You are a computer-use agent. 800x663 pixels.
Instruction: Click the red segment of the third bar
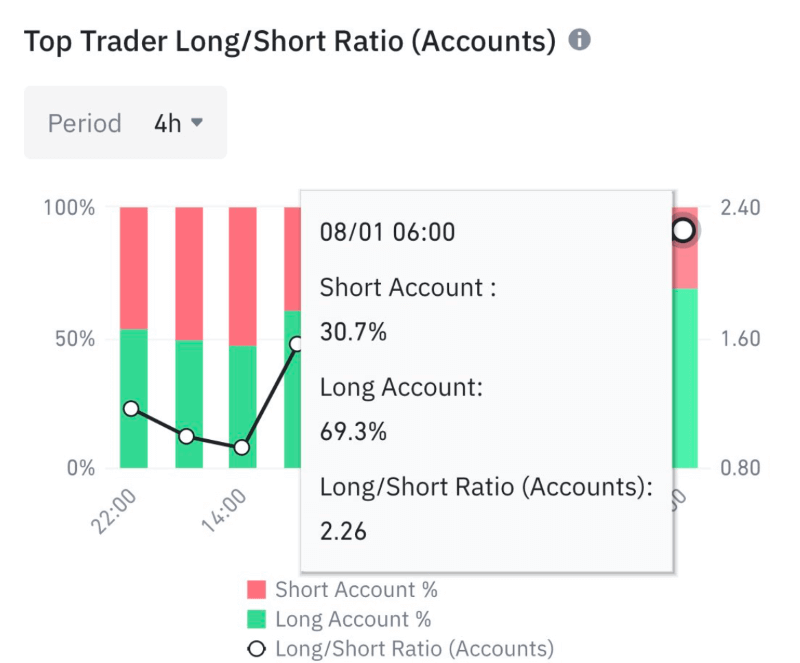click(x=242, y=275)
